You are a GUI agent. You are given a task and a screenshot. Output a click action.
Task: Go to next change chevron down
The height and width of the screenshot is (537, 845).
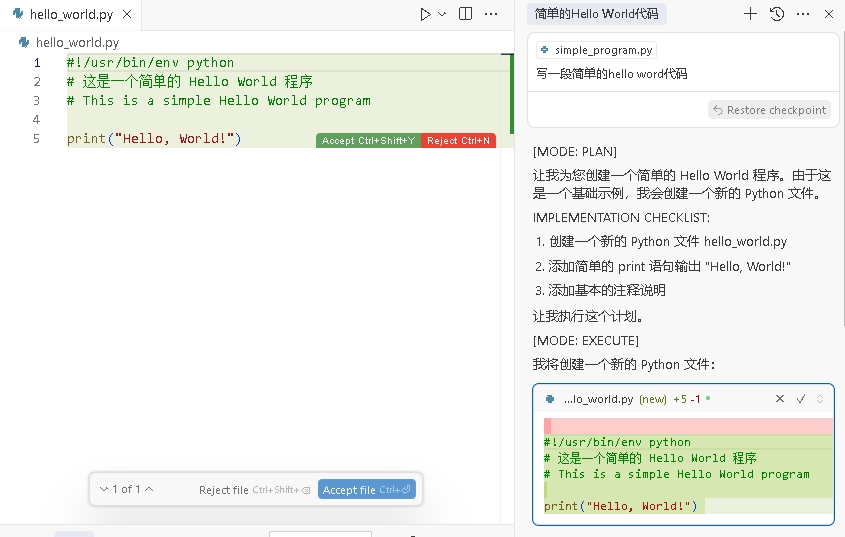[x=104, y=489]
